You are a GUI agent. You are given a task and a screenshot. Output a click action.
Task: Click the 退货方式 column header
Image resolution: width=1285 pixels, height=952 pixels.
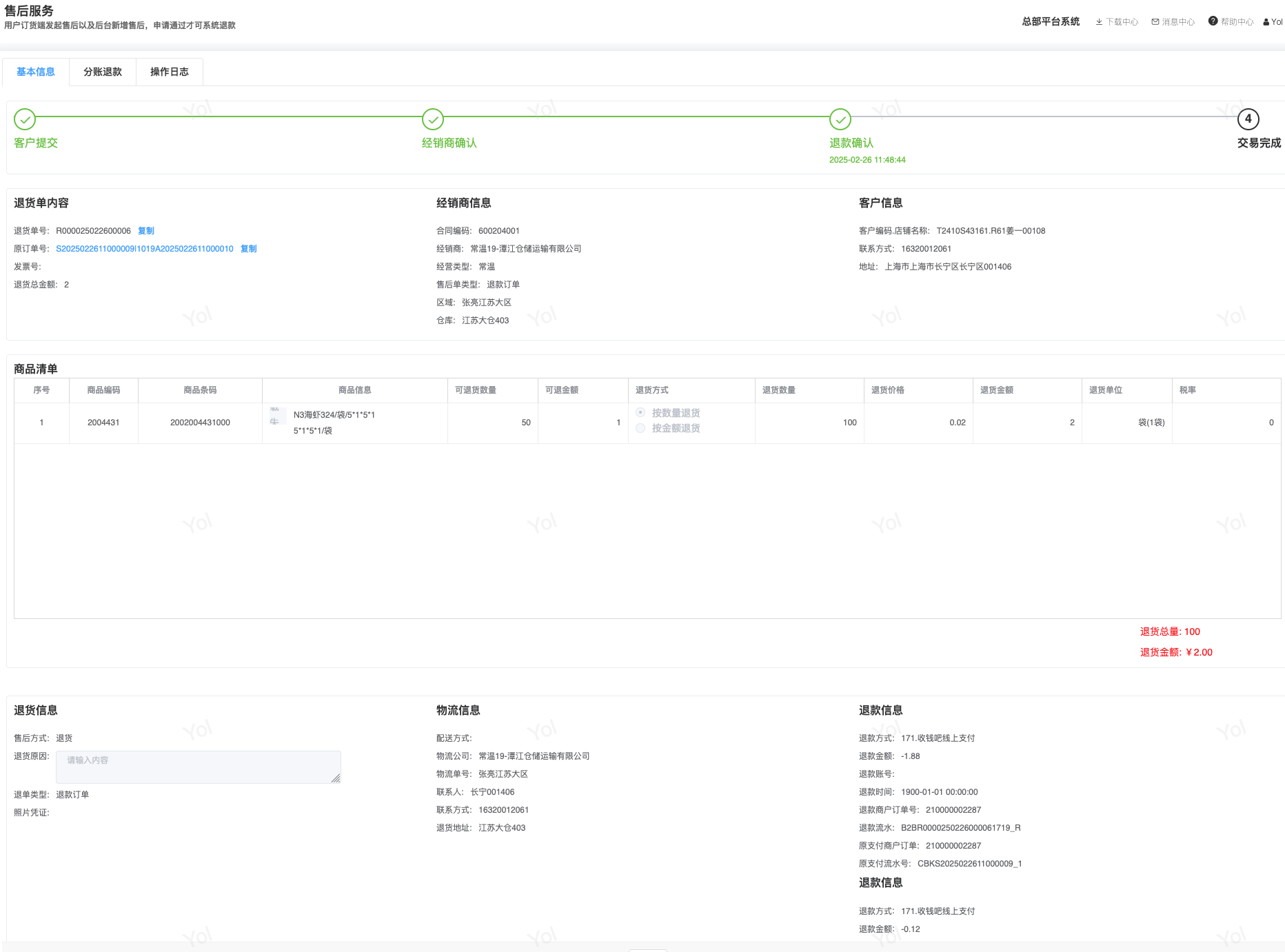pos(652,390)
